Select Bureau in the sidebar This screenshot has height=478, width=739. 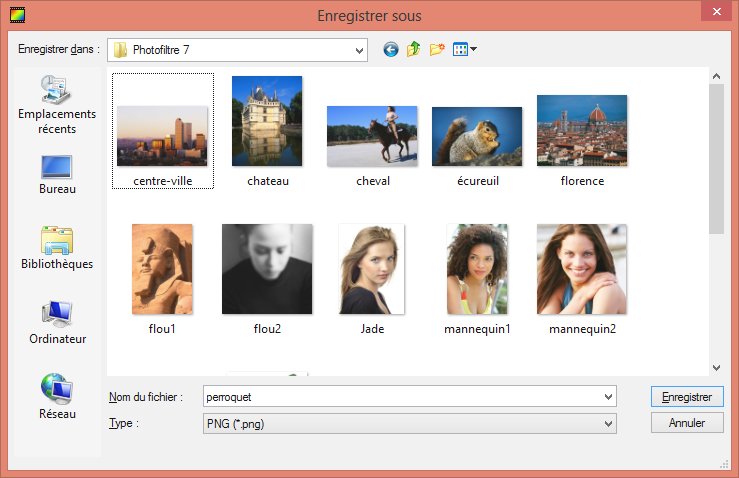[57, 174]
